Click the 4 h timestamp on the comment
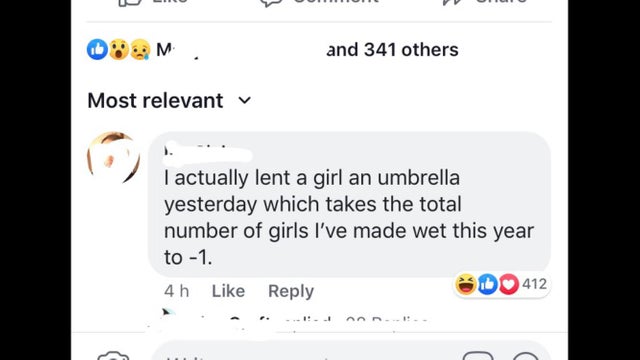 click(177, 291)
